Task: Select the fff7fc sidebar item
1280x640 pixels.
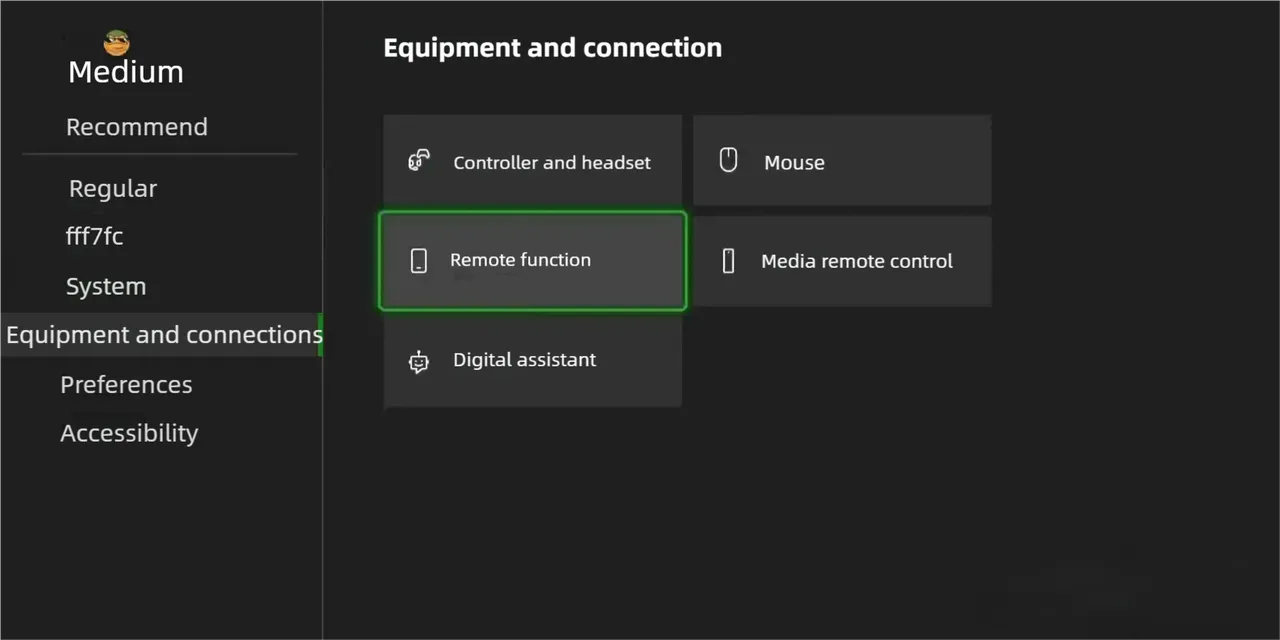Action: [95, 236]
